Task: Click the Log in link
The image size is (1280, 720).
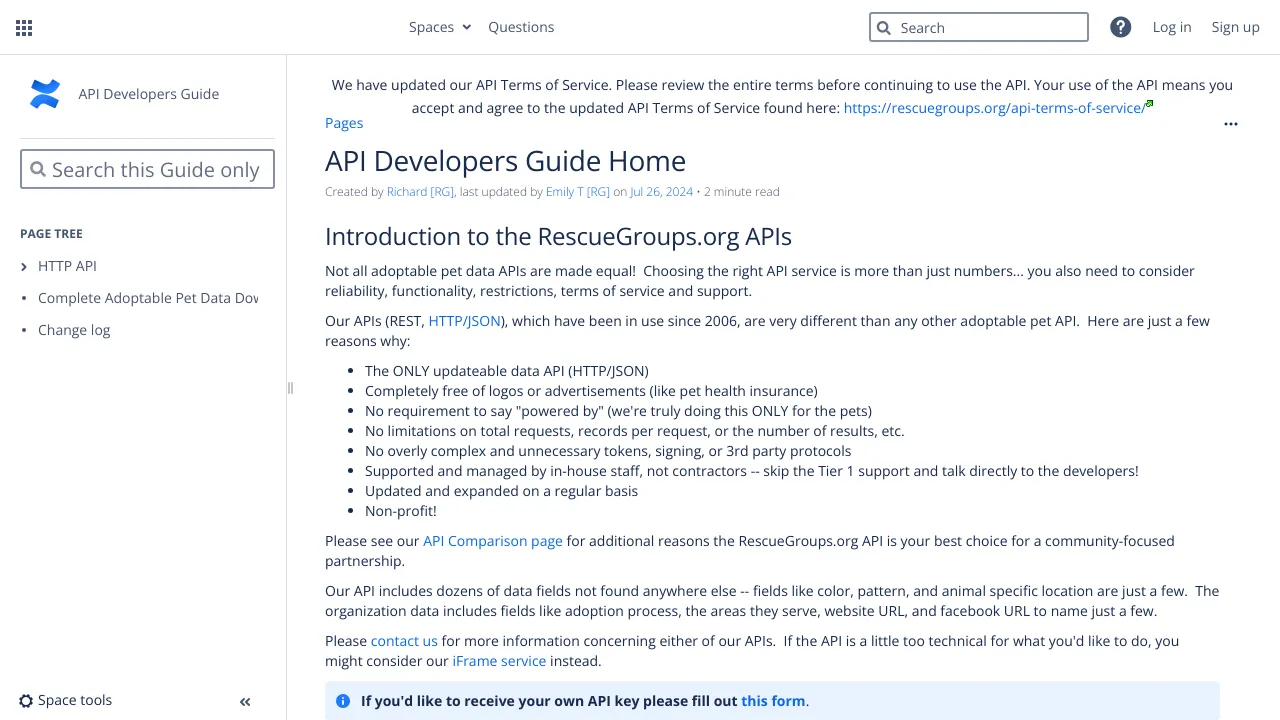Action: pos(1172,27)
